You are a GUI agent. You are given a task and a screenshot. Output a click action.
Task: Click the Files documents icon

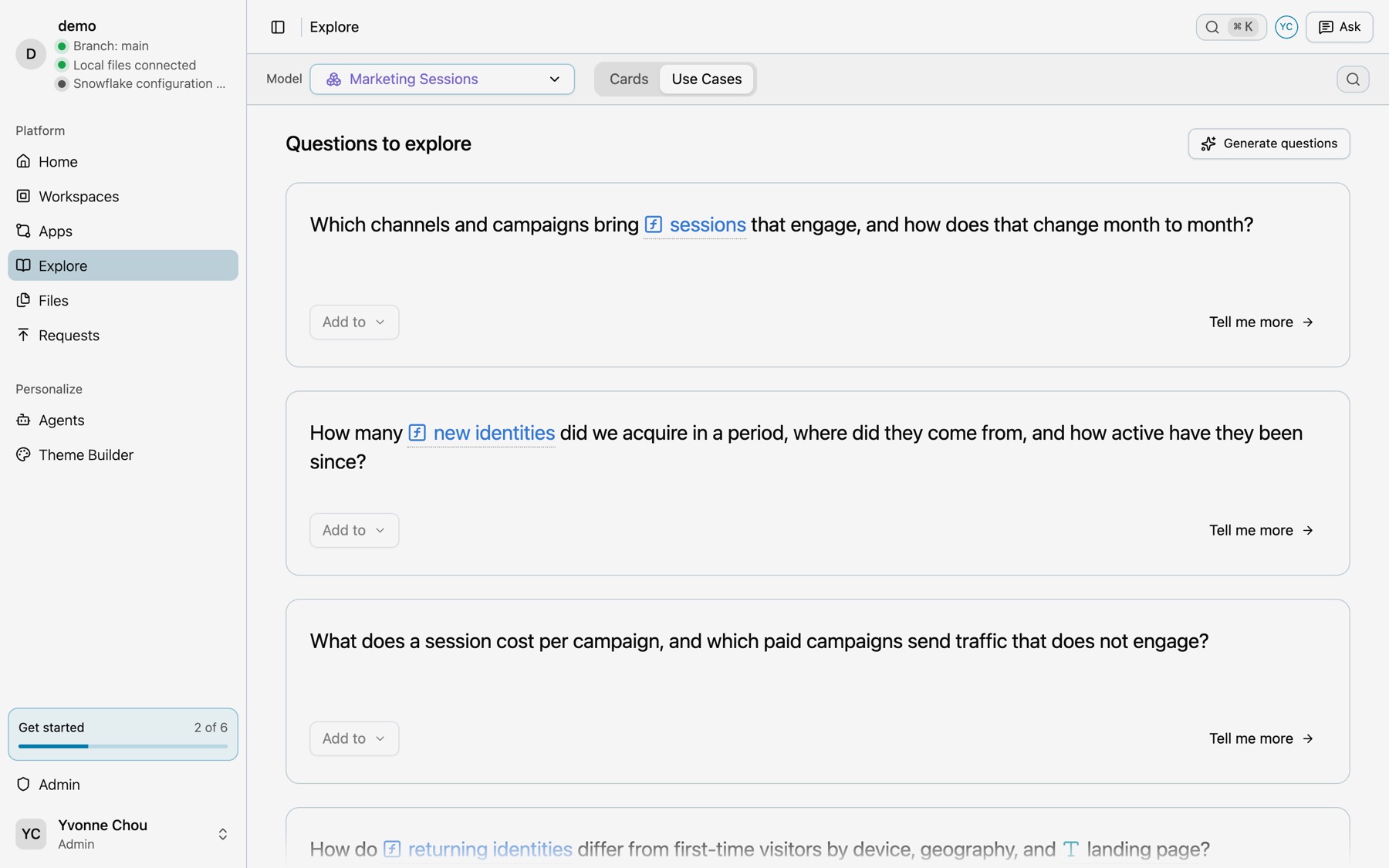pyautogui.click(x=23, y=300)
